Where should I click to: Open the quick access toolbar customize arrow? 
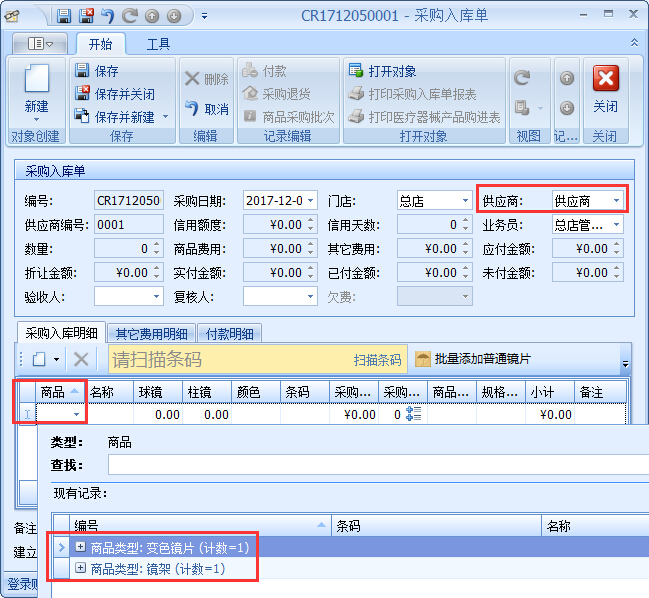pyautogui.click(x=204, y=16)
